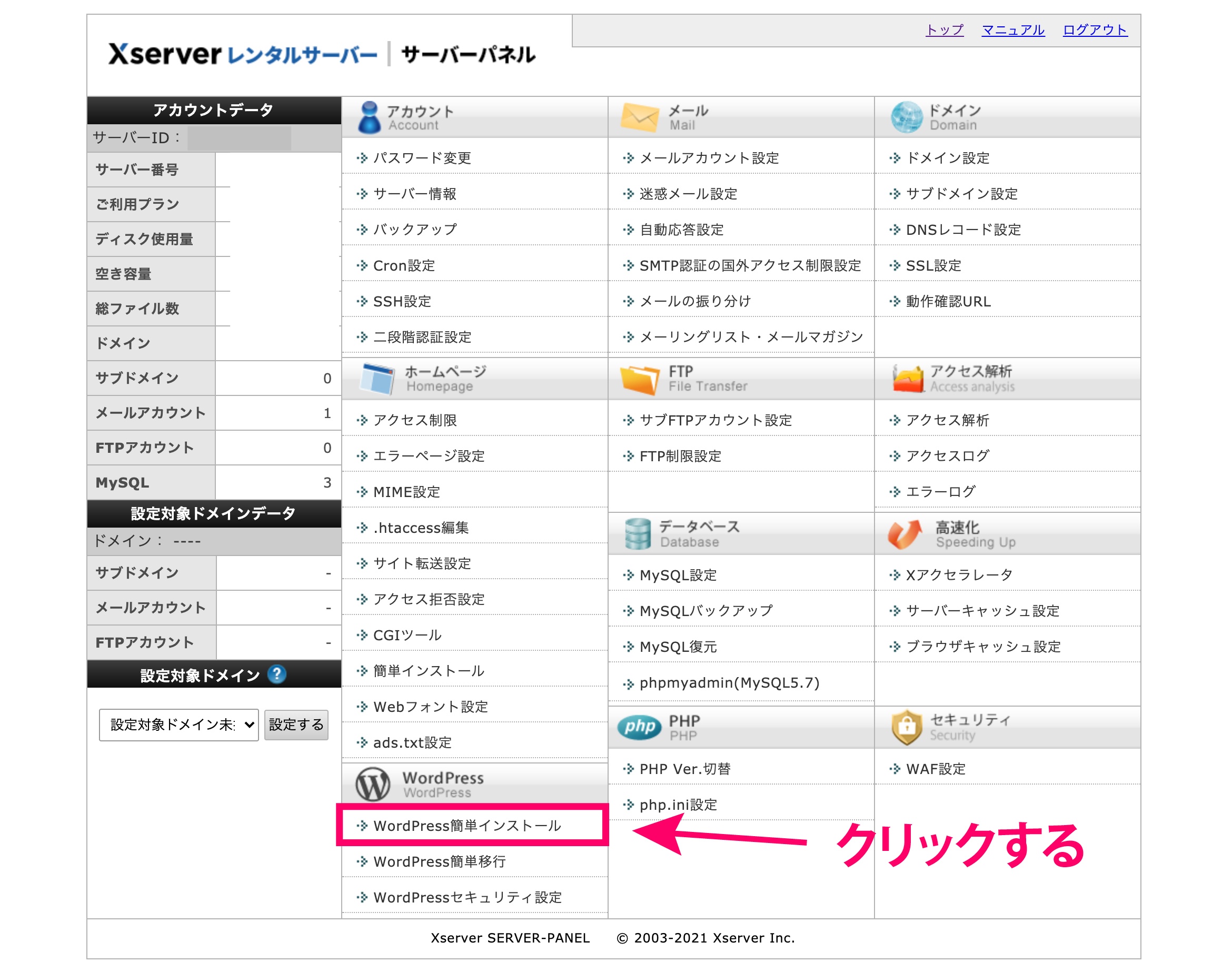The width and height of the screenshot is (1232, 972).
Task: Open サーバー情報
Action: click(x=415, y=193)
